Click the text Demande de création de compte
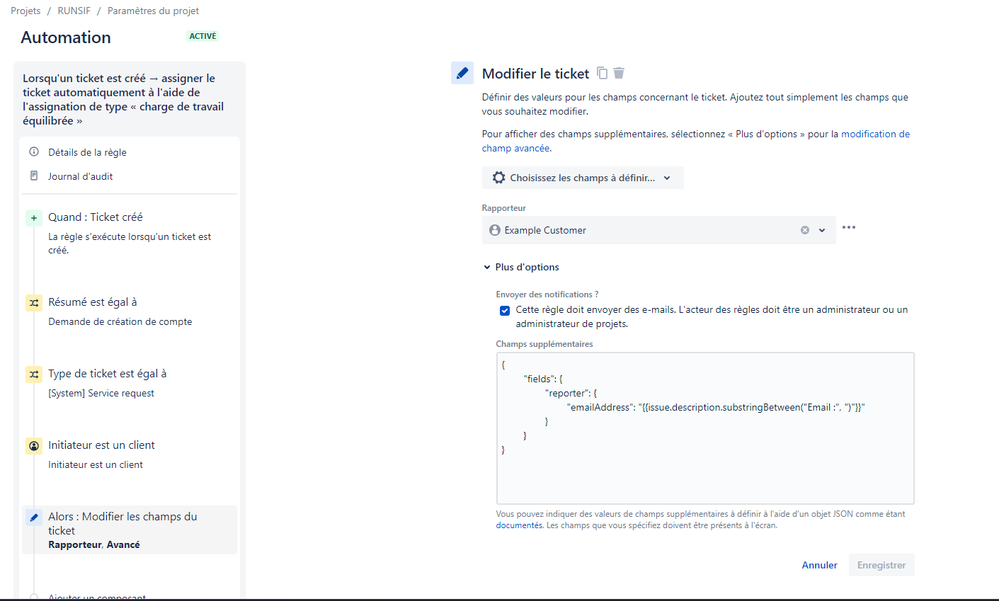Viewport: 999px width, 601px height. pos(120,322)
